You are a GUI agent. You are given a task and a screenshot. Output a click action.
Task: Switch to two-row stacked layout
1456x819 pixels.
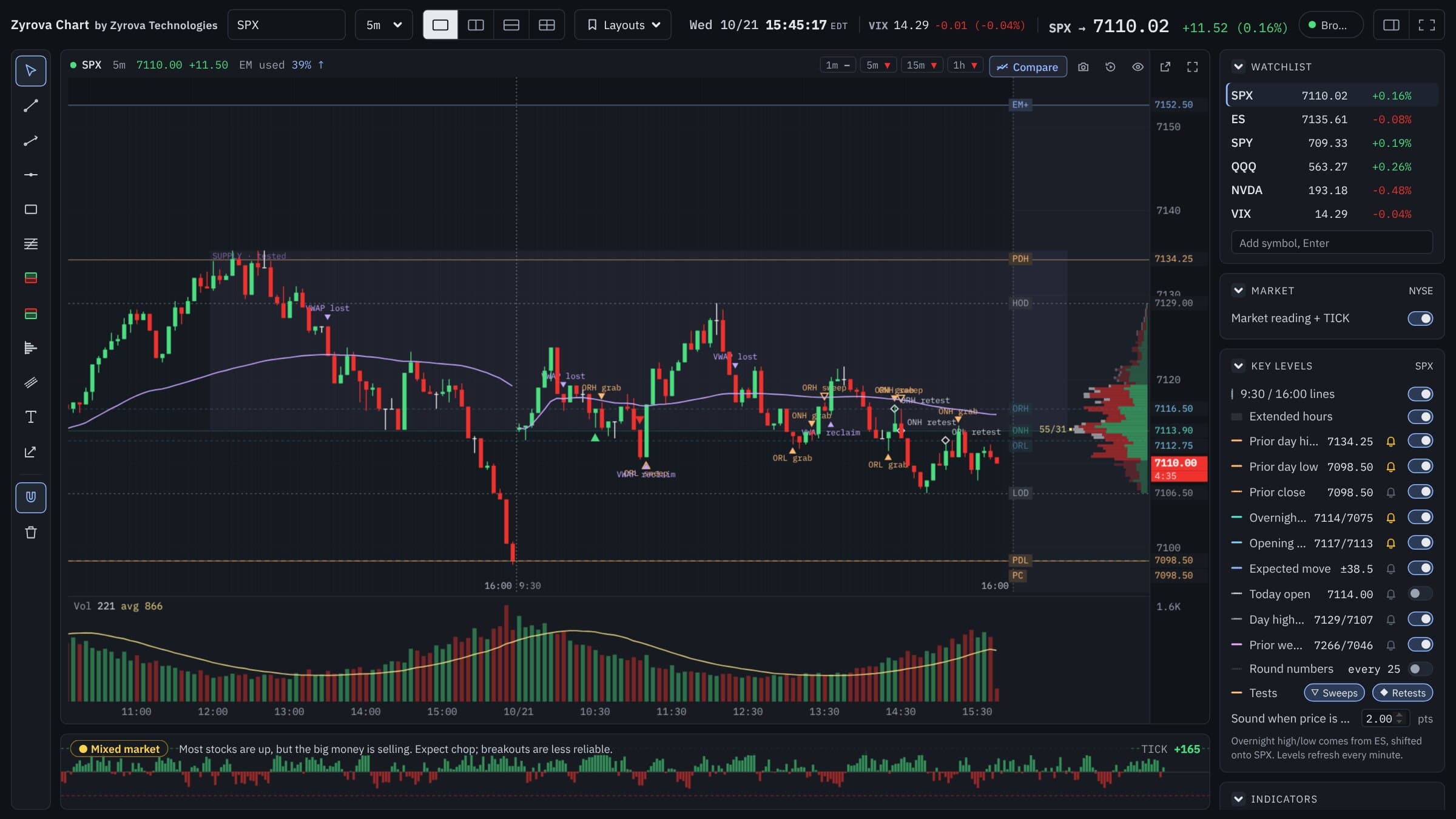pos(511,25)
